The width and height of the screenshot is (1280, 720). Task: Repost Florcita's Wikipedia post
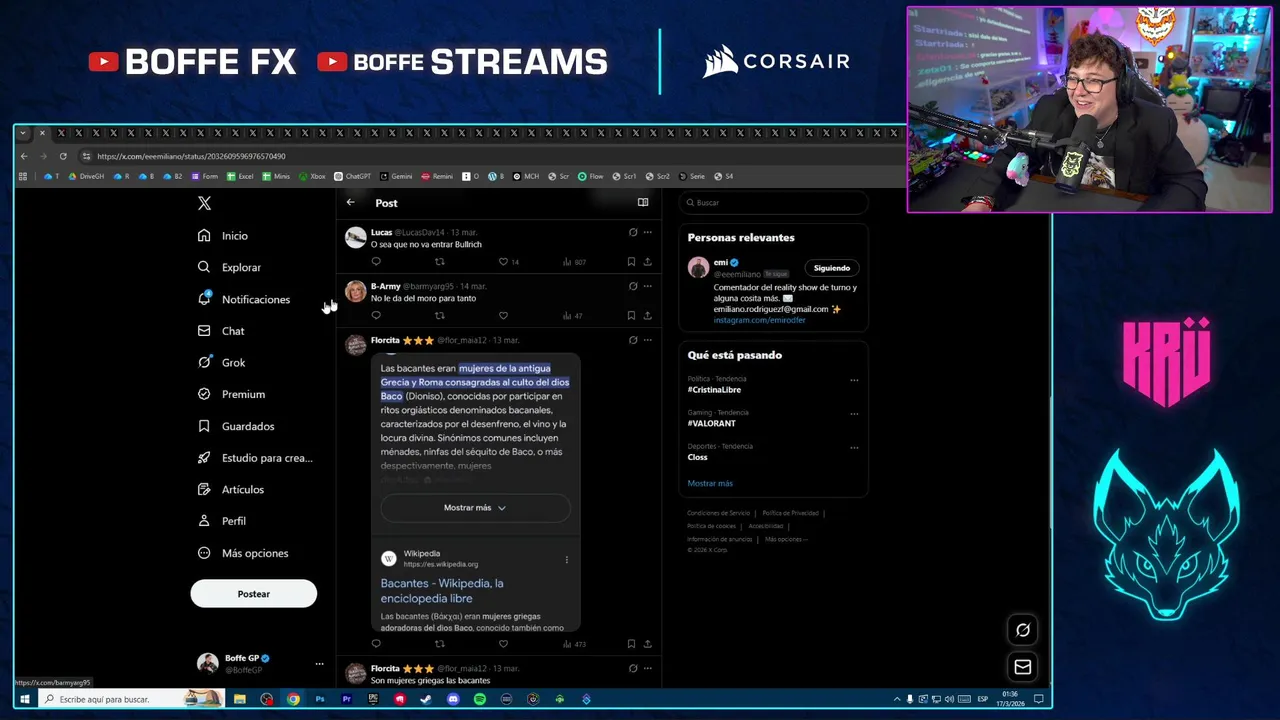[439, 644]
